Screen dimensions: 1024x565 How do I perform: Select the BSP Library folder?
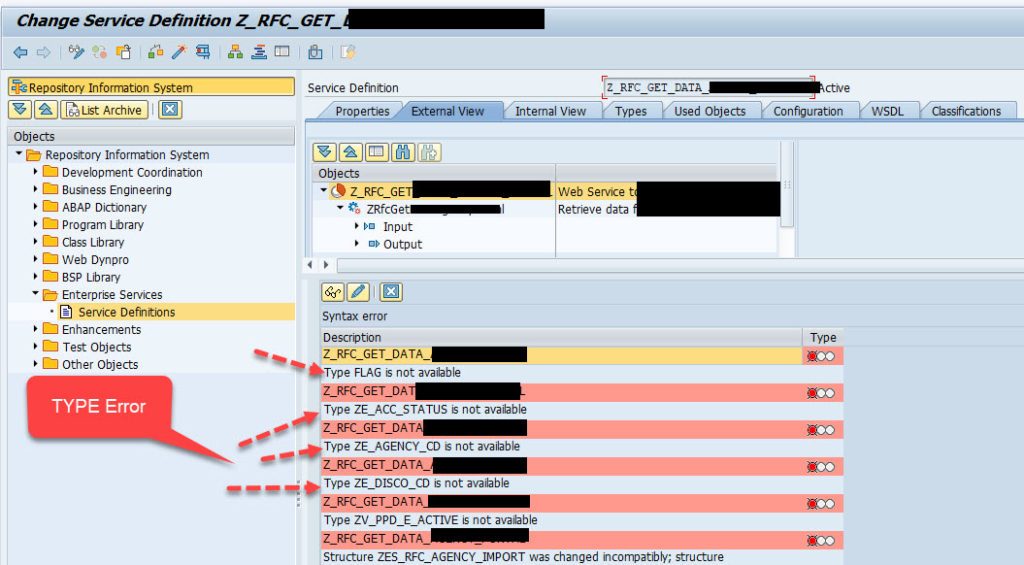(91, 277)
